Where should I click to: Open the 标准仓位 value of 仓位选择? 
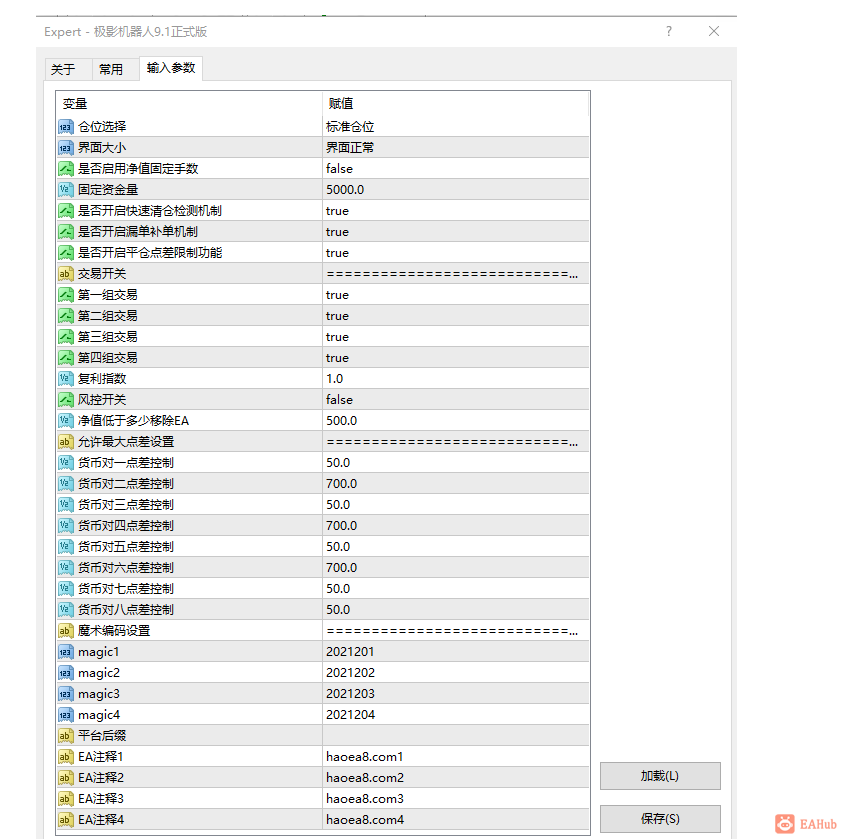pos(456,127)
